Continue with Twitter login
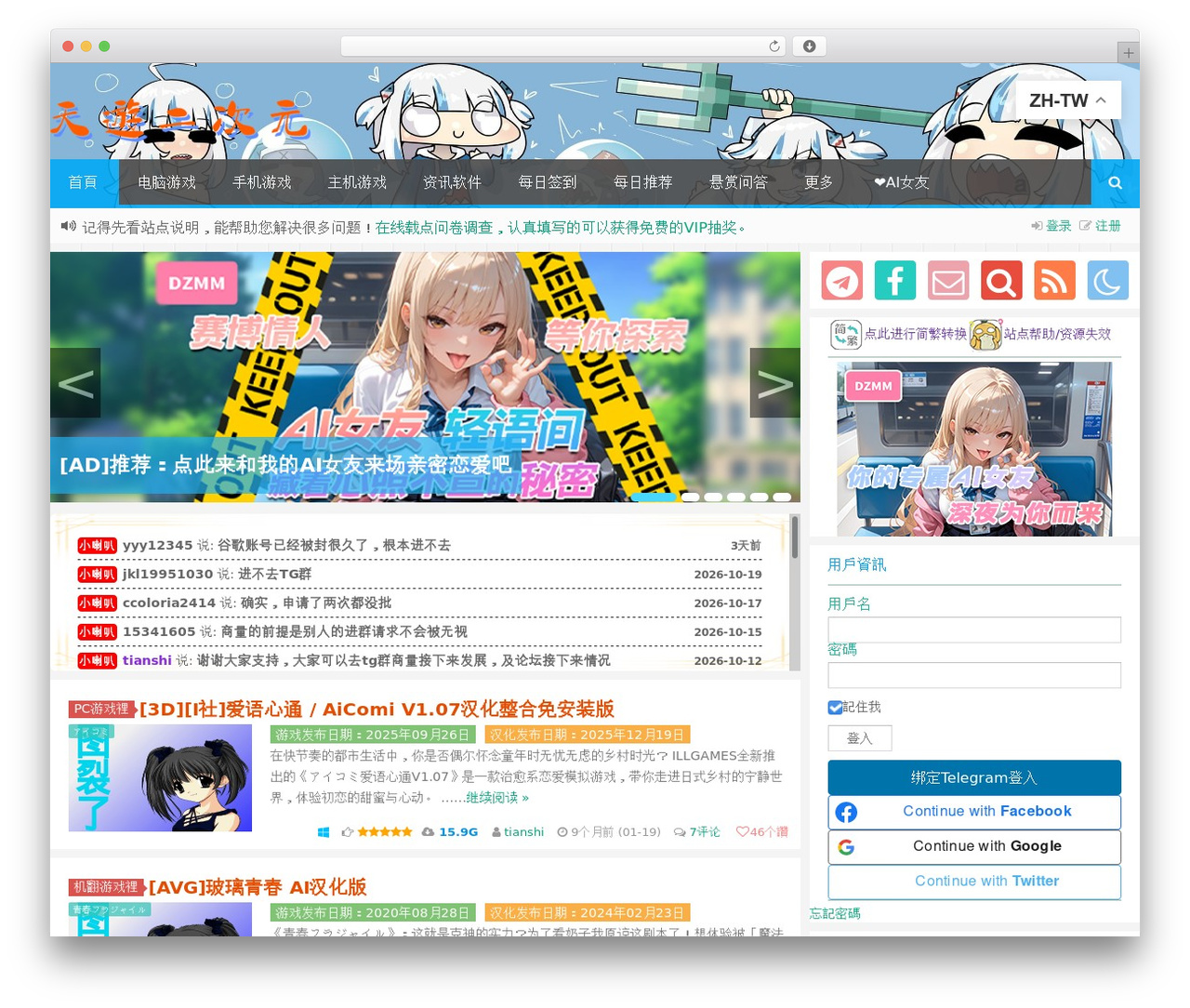Image resolution: width=1190 pixels, height=1008 pixels. [974, 882]
